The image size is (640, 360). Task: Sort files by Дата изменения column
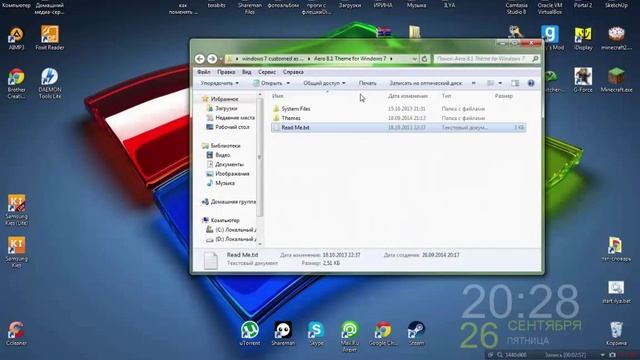(408, 96)
